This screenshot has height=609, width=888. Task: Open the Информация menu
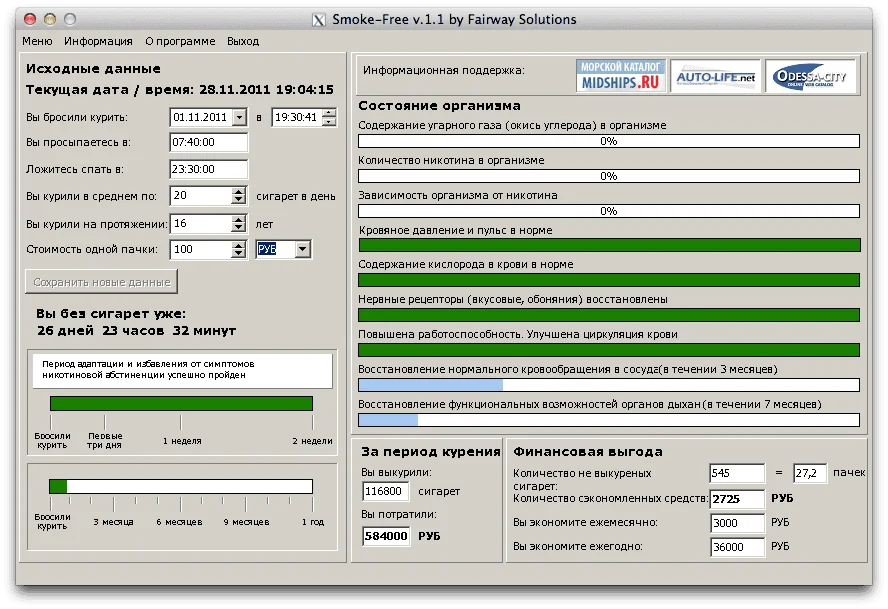98,41
